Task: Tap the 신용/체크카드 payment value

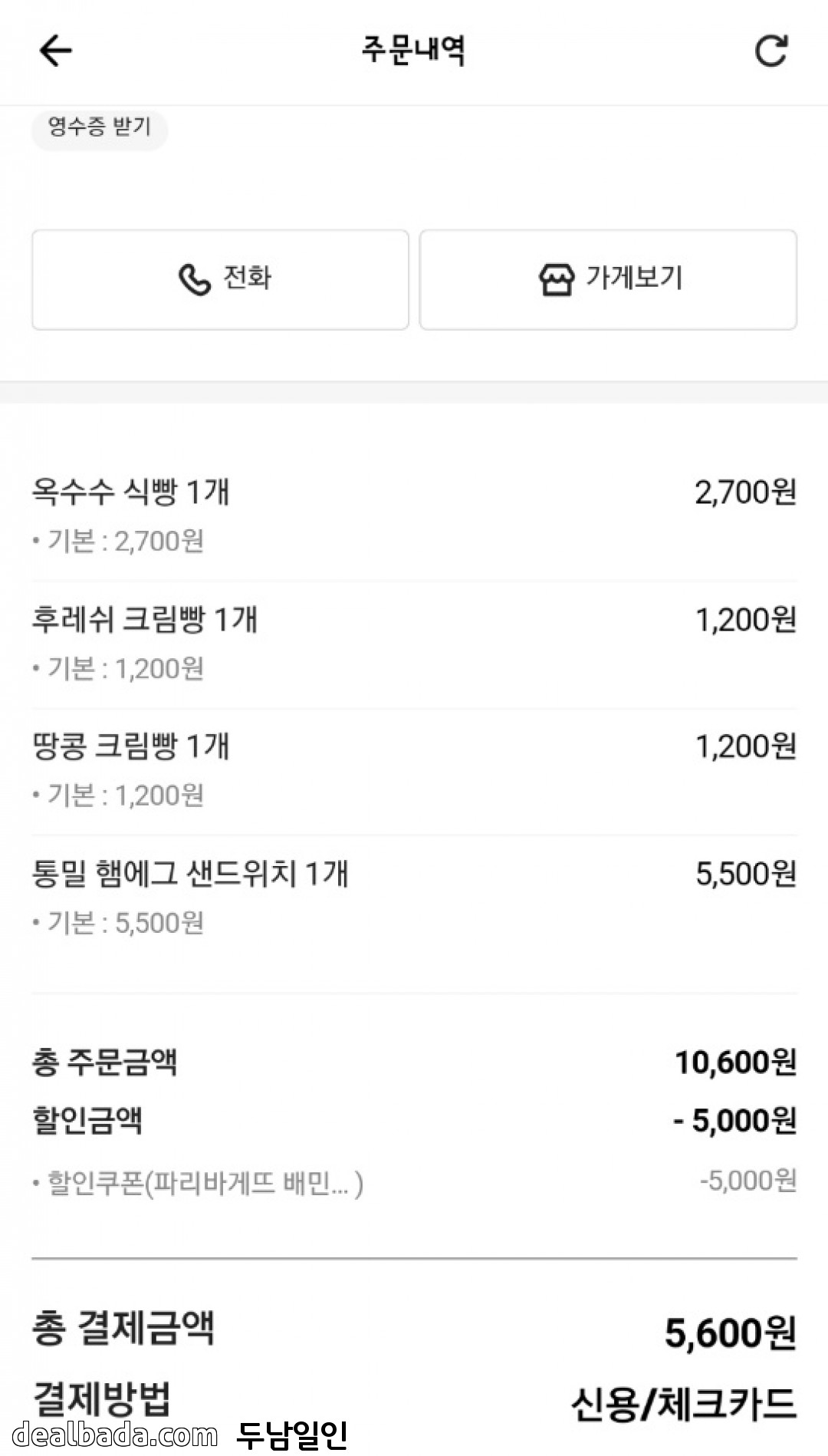Action: [x=683, y=1404]
